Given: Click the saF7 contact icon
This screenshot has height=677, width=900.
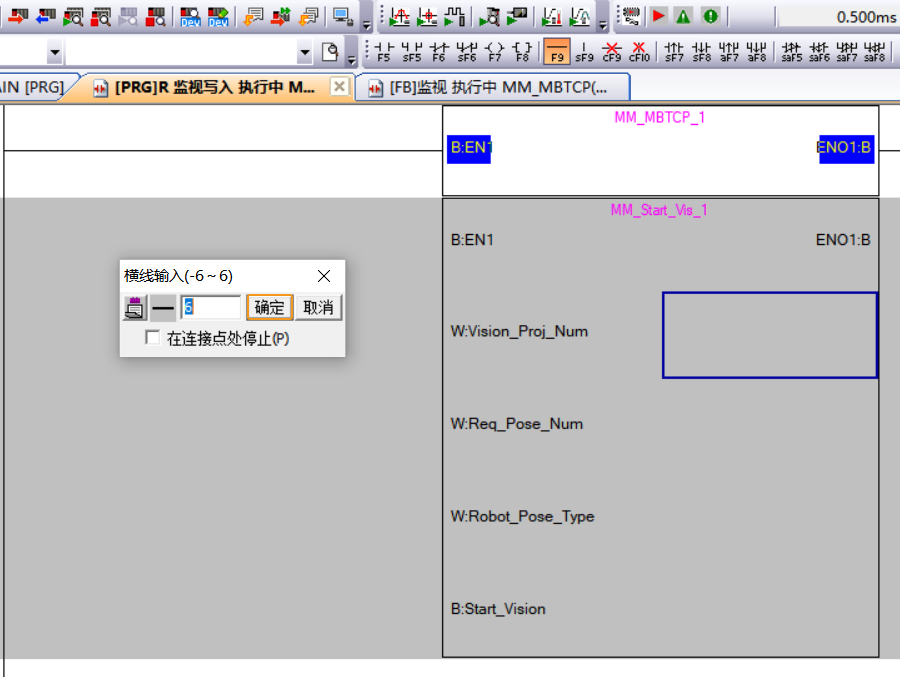Looking at the screenshot, I should 847,52.
